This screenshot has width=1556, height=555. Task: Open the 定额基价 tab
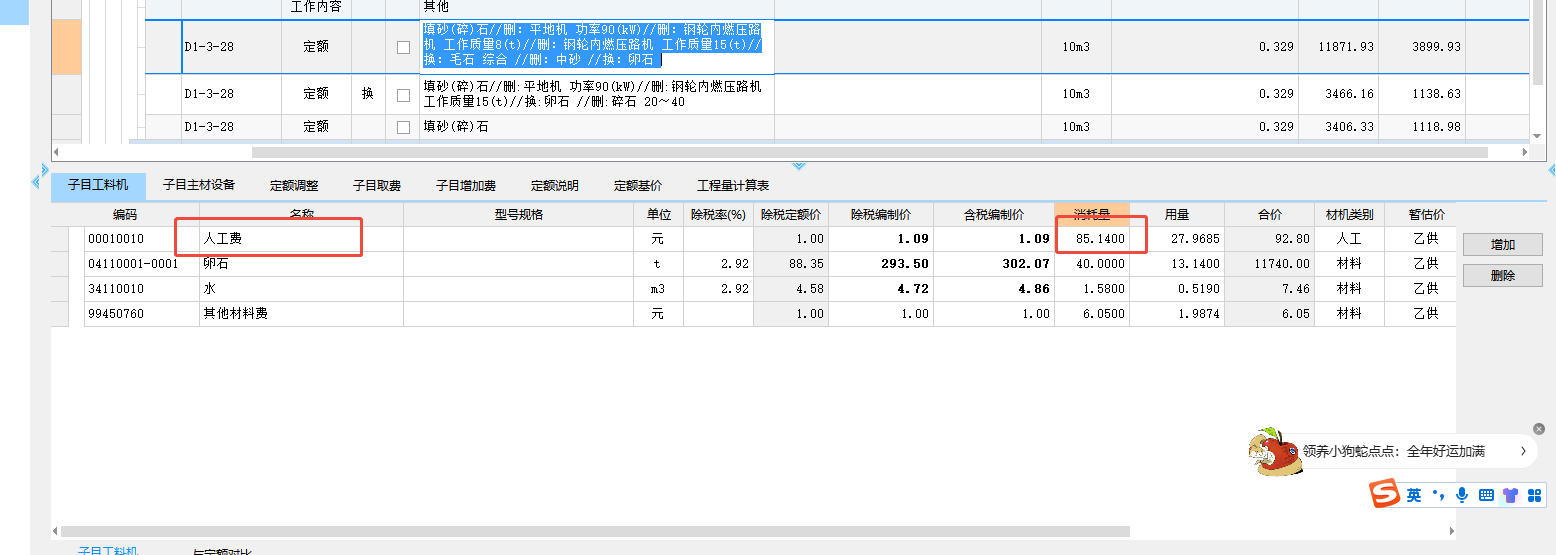pyautogui.click(x=638, y=186)
